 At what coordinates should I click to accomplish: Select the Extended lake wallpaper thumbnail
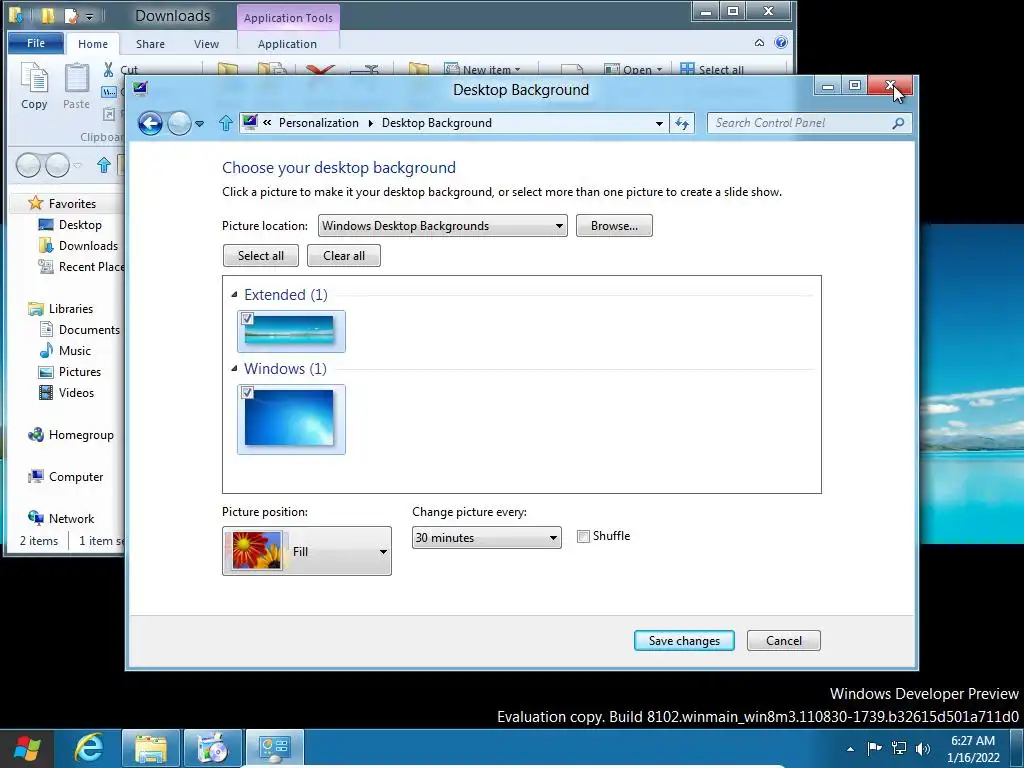(291, 331)
